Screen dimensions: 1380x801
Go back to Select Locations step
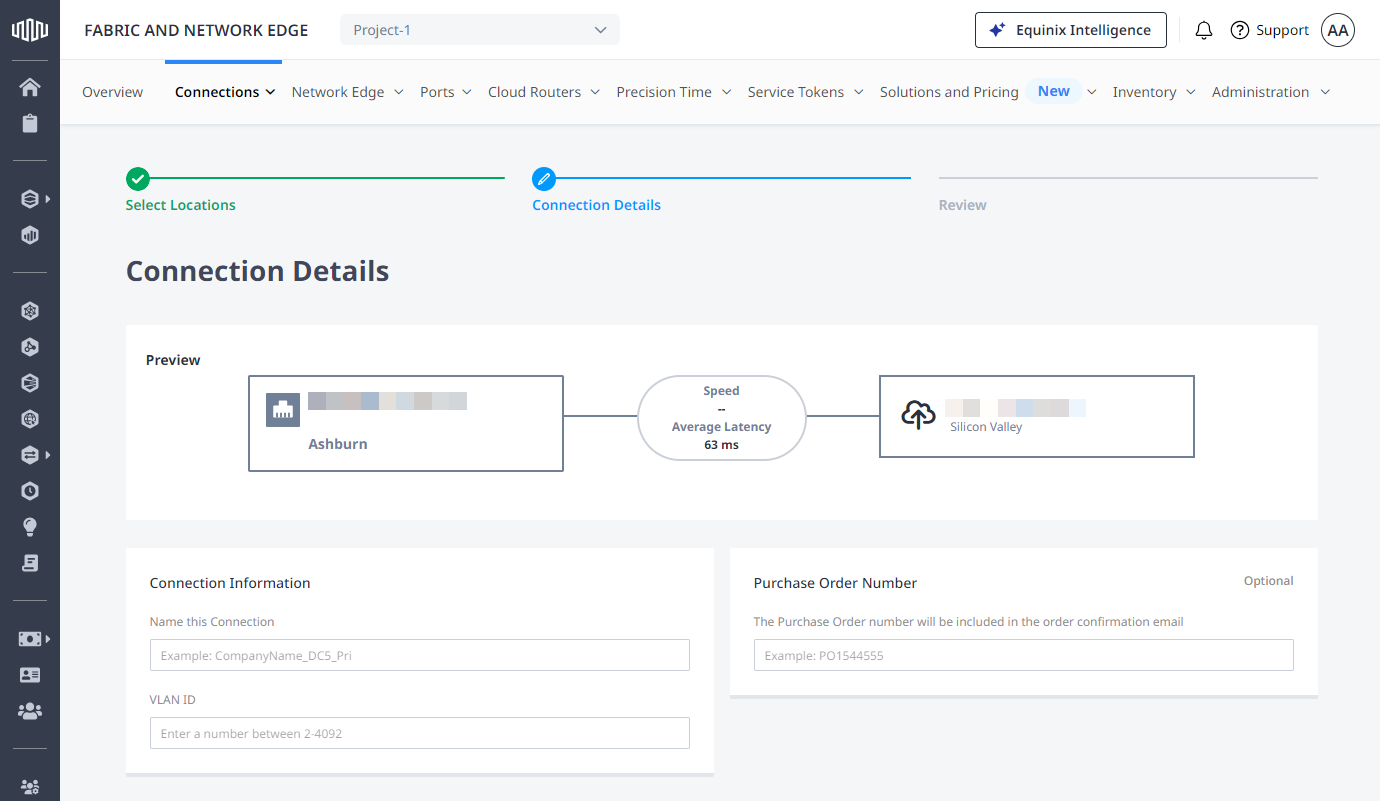(181, 205)
